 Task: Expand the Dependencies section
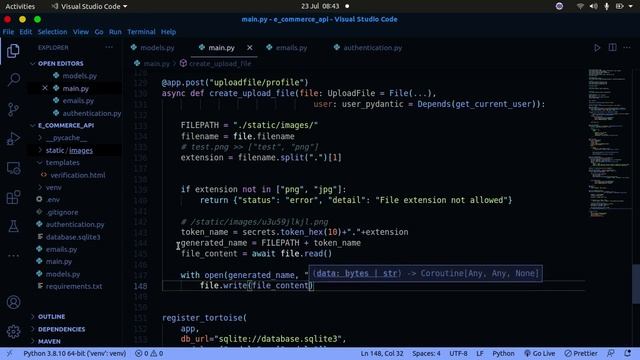click(x=61, y=329)
